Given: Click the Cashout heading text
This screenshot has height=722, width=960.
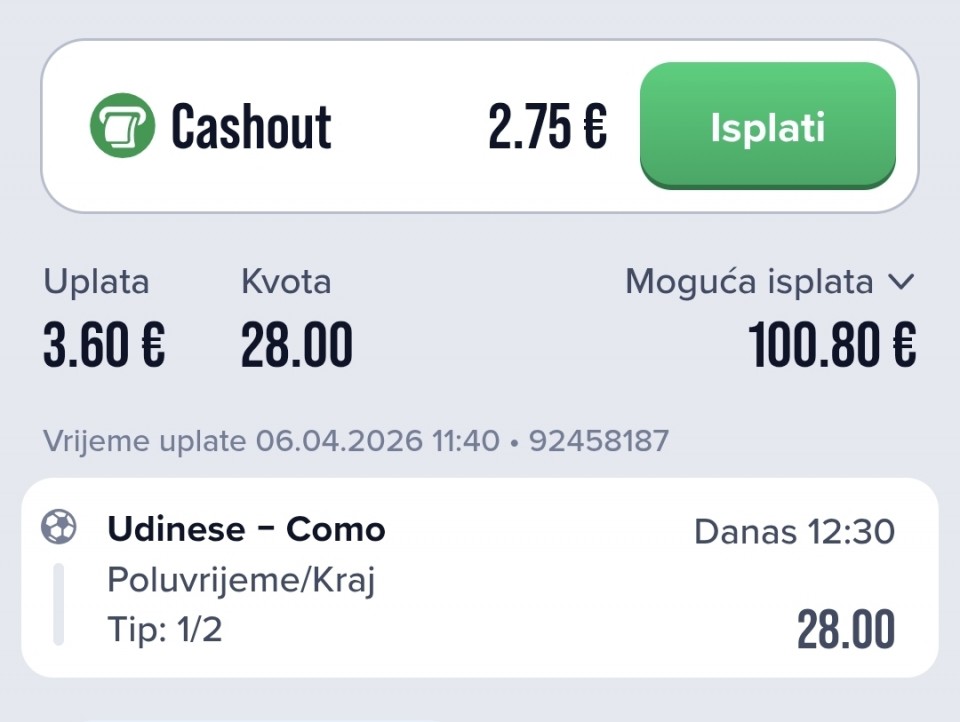Looking at the screenshot, I should pyautogui.click(x=251, y=127).
